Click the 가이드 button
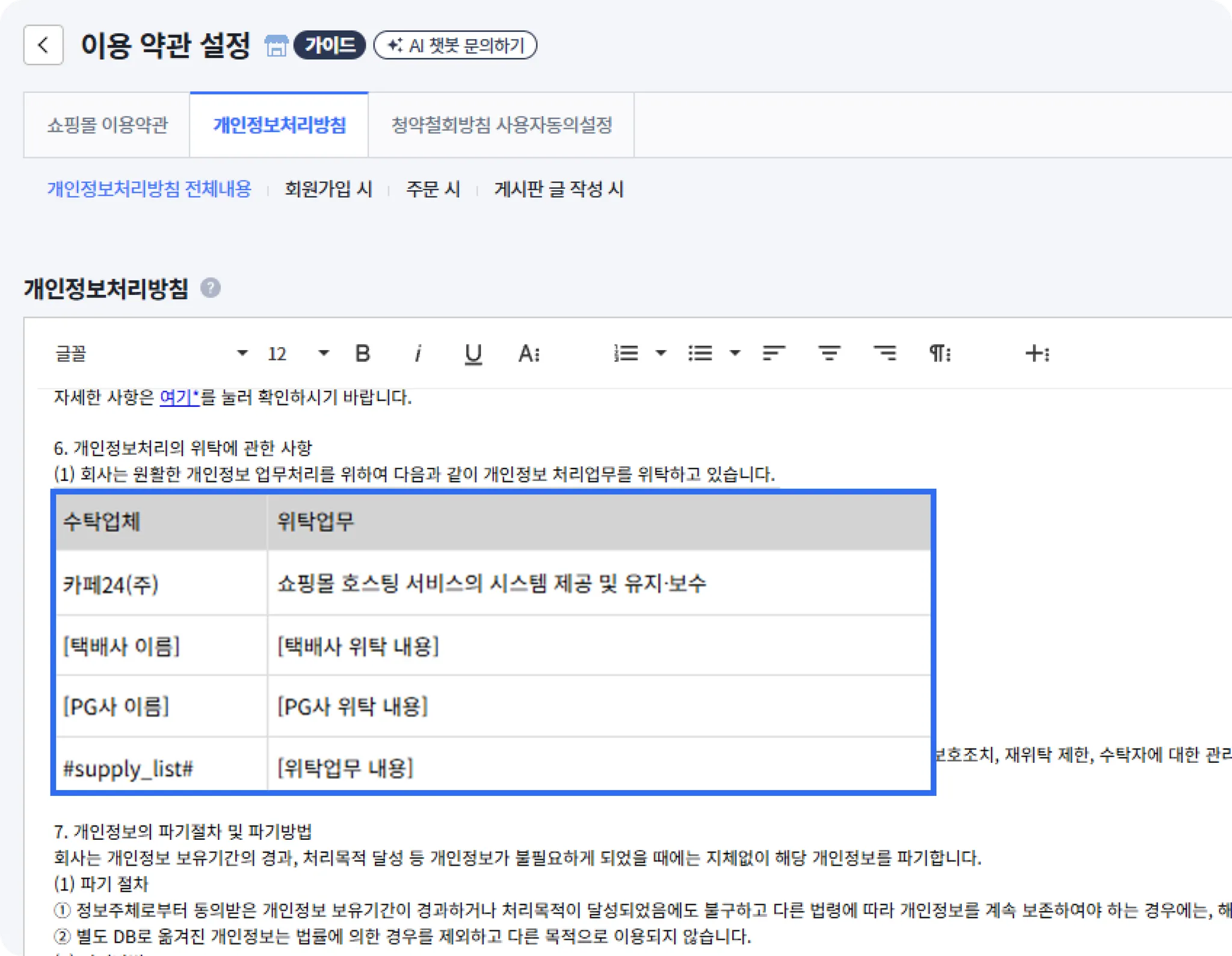 330,45
